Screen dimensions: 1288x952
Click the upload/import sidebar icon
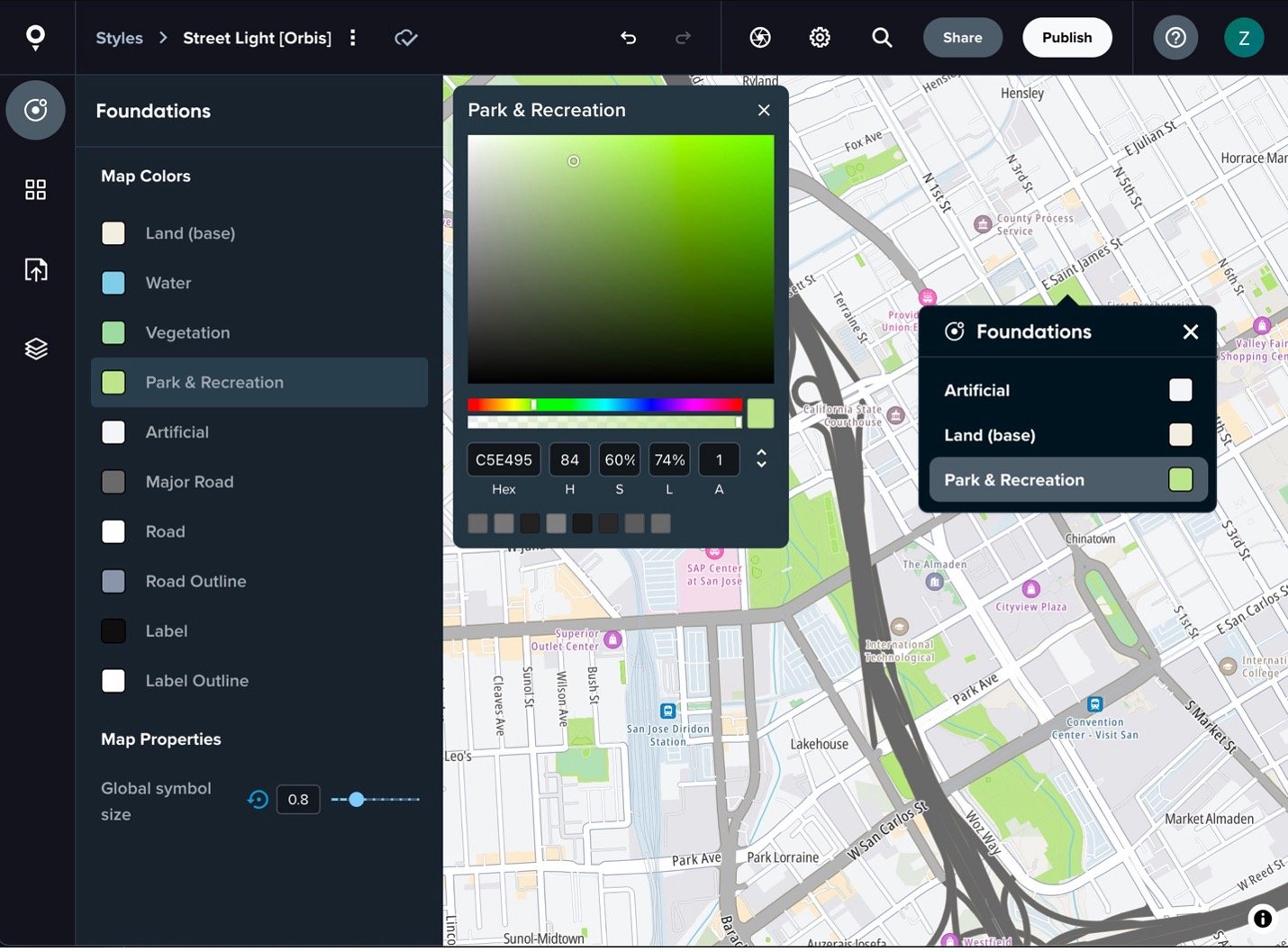[x=35, y=269]
